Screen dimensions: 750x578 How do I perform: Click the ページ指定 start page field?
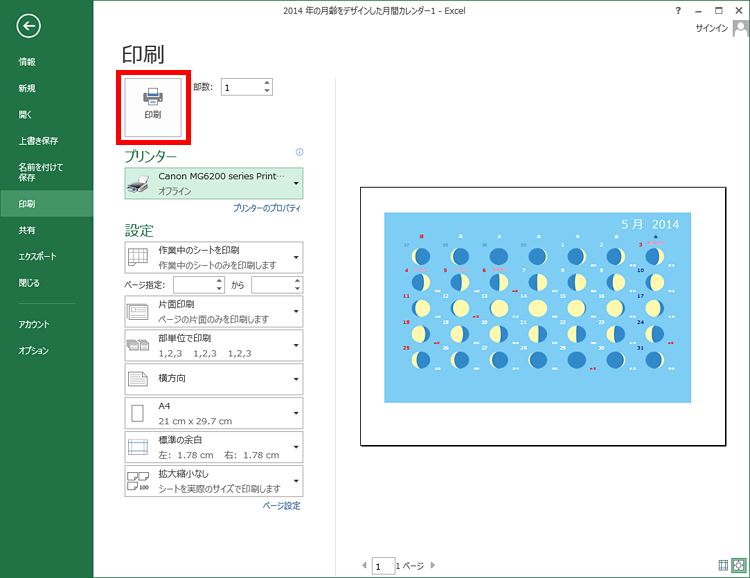[x=194, y=285]
